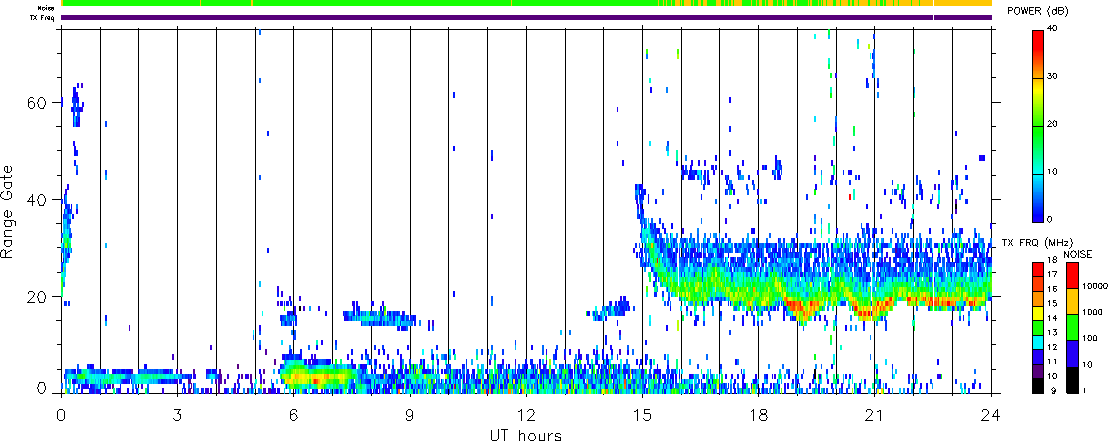Click the purple 10–11 MHz TX FRQ swatch
1108x441 pixels.
1037,371
